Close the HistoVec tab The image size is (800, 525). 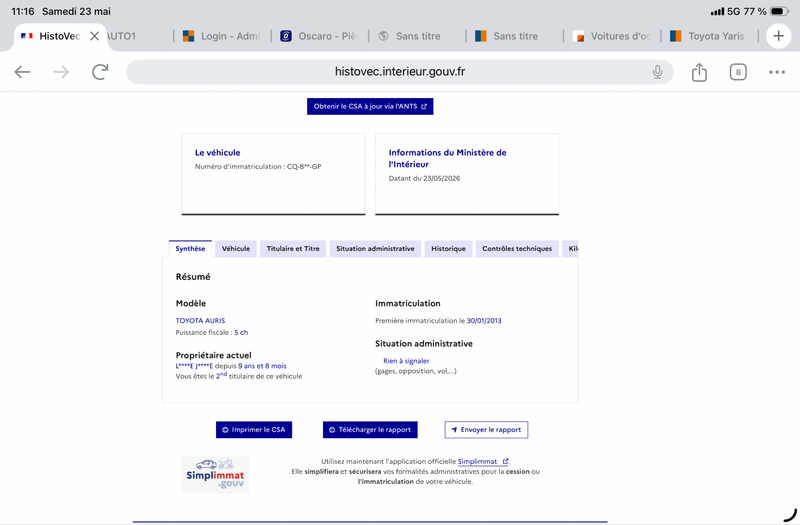94,36
